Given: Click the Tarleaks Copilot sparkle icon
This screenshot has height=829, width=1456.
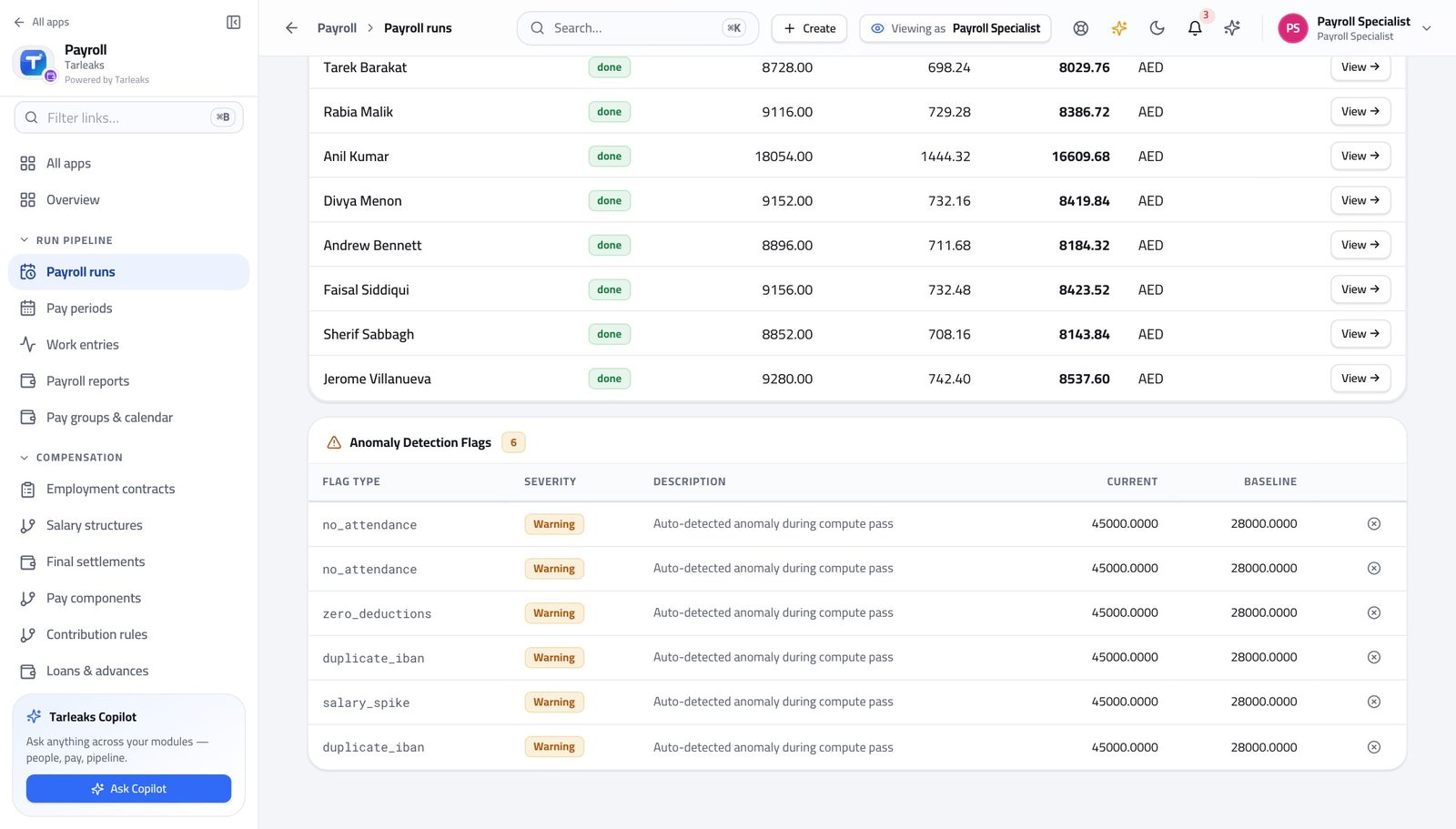Looking at the screenshot, I should [35, 716].
